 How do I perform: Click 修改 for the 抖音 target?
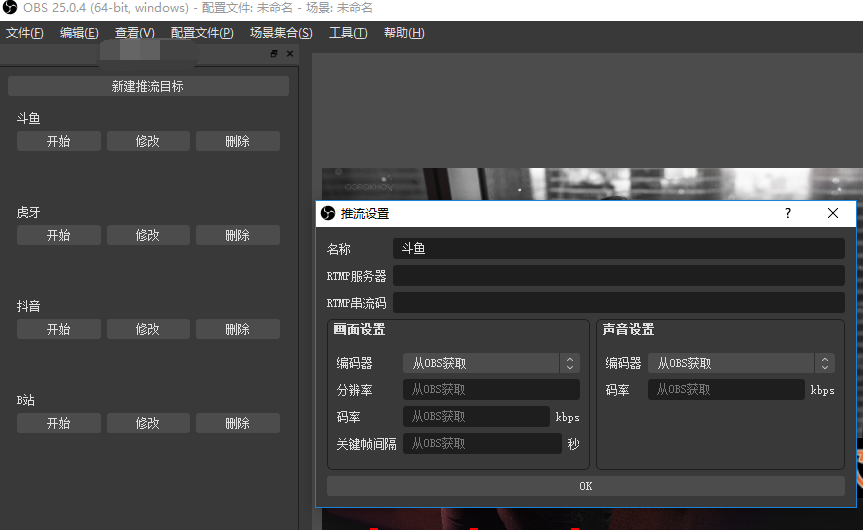coord(148,329)
